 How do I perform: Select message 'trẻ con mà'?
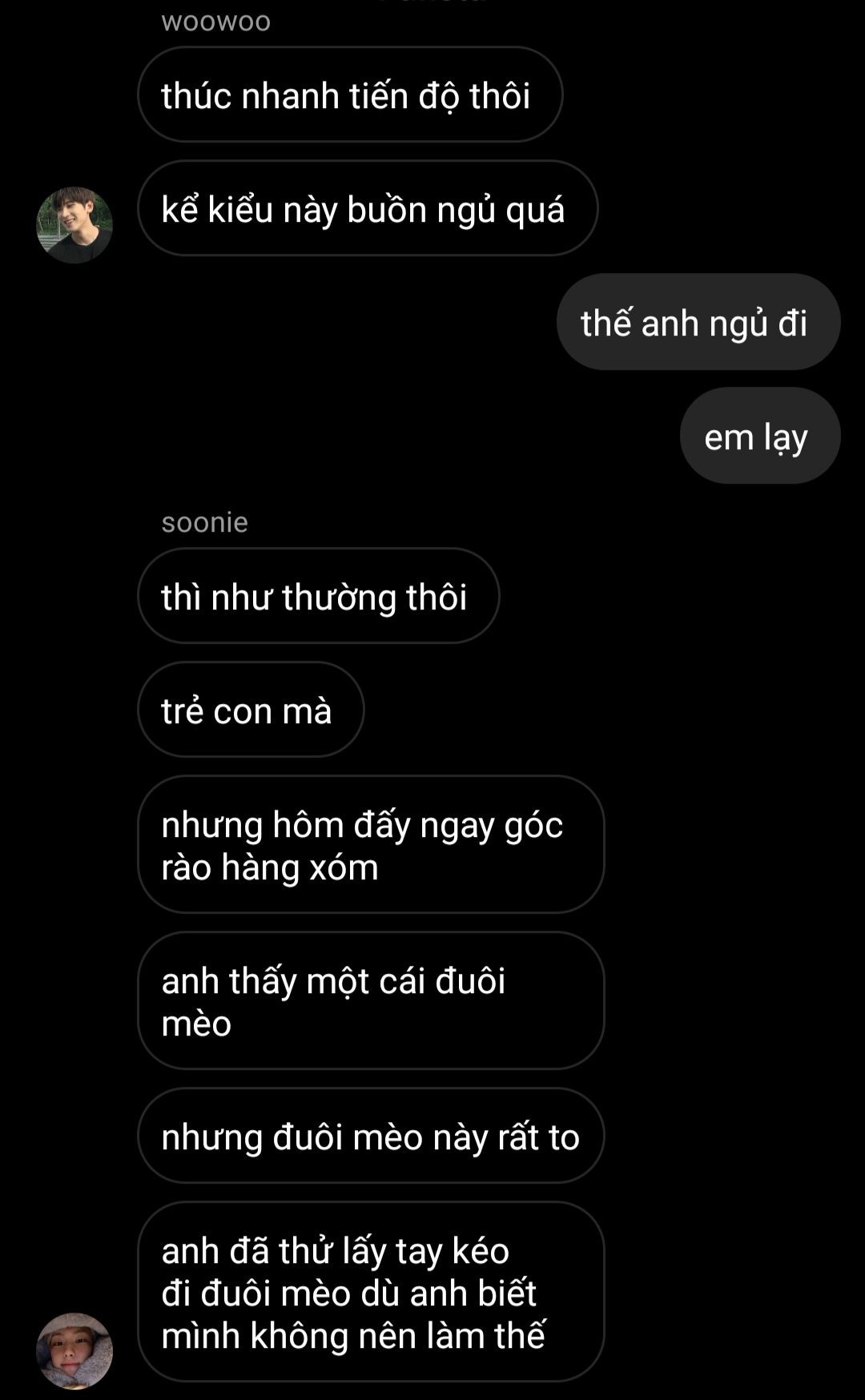click(251, 710)
